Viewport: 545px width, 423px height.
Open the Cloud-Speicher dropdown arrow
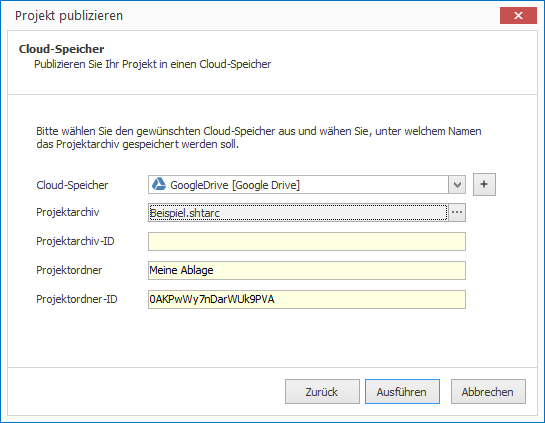(457, 185)
